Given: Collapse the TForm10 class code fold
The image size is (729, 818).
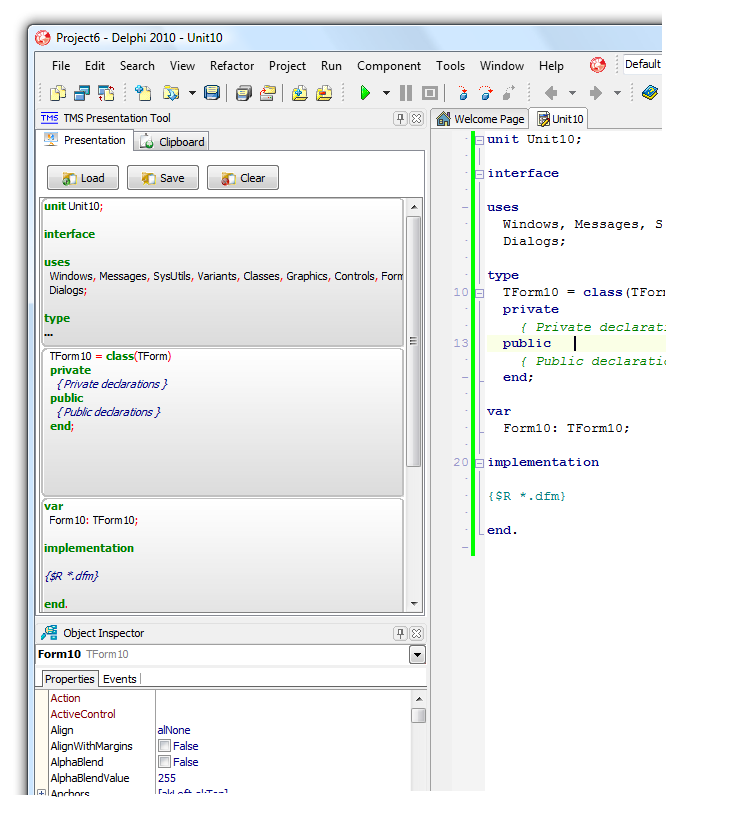Looking at the screenshot, I should coord(480,293).
